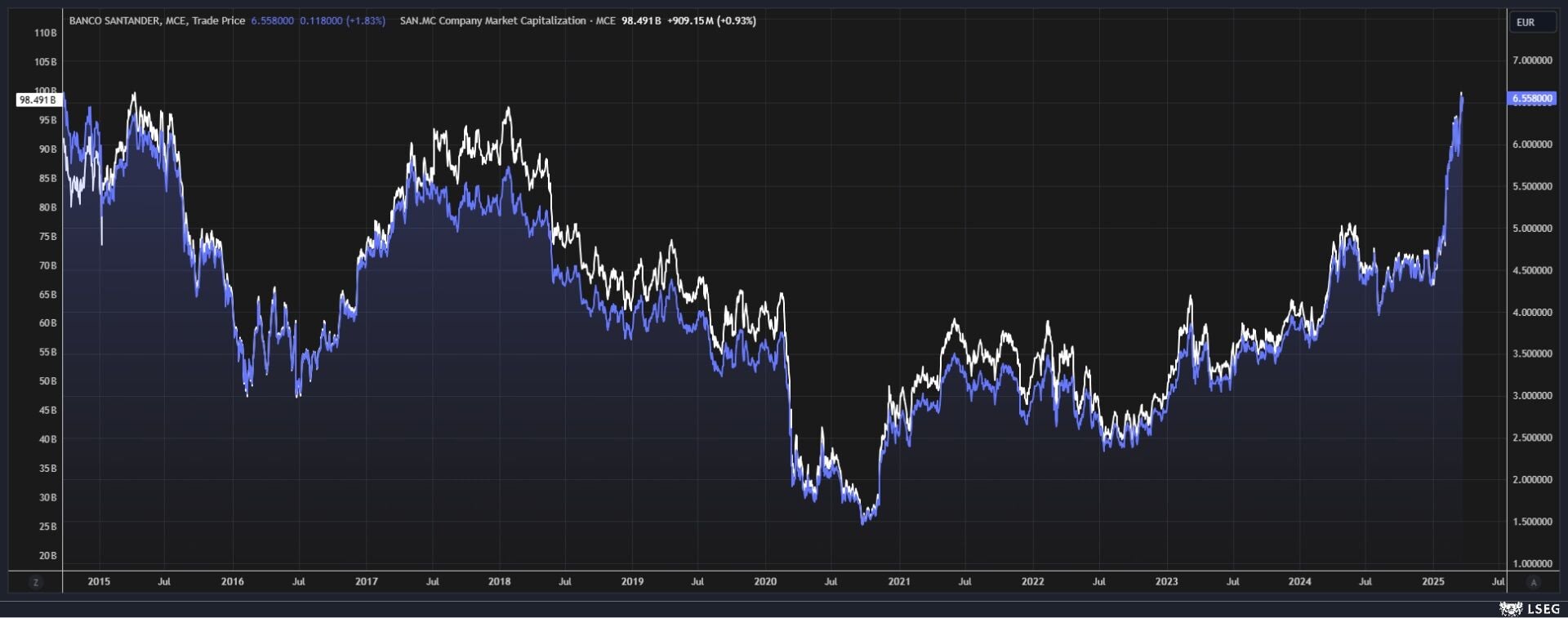Screen dimensions: 1568x618
Task: Click the 30 B label on the left axis
Action: click(x=48, y=498)
